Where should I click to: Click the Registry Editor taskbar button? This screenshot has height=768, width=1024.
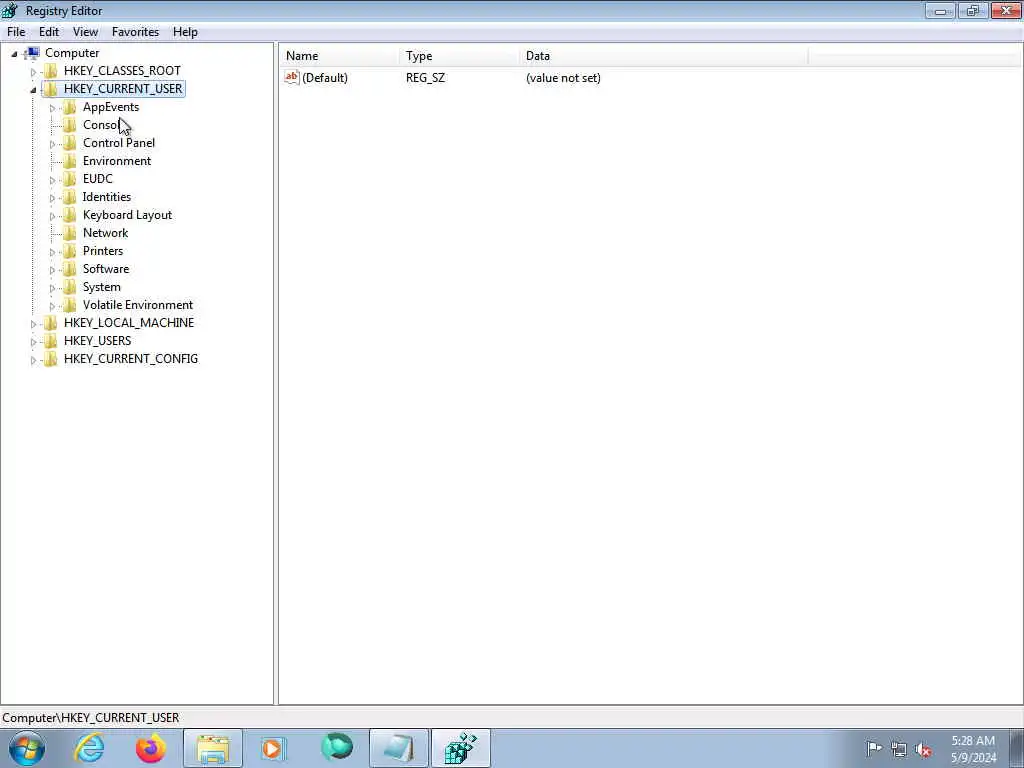click(460, 748)
